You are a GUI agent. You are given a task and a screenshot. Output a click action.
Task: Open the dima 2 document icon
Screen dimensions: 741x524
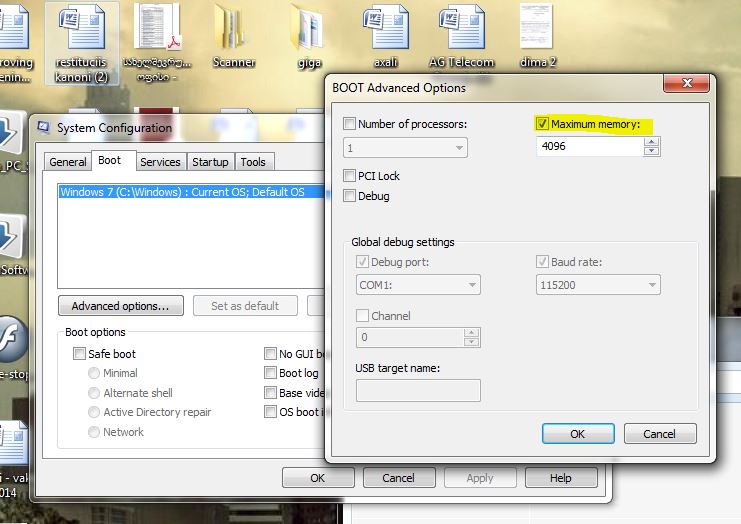click(x=537, y=37)
